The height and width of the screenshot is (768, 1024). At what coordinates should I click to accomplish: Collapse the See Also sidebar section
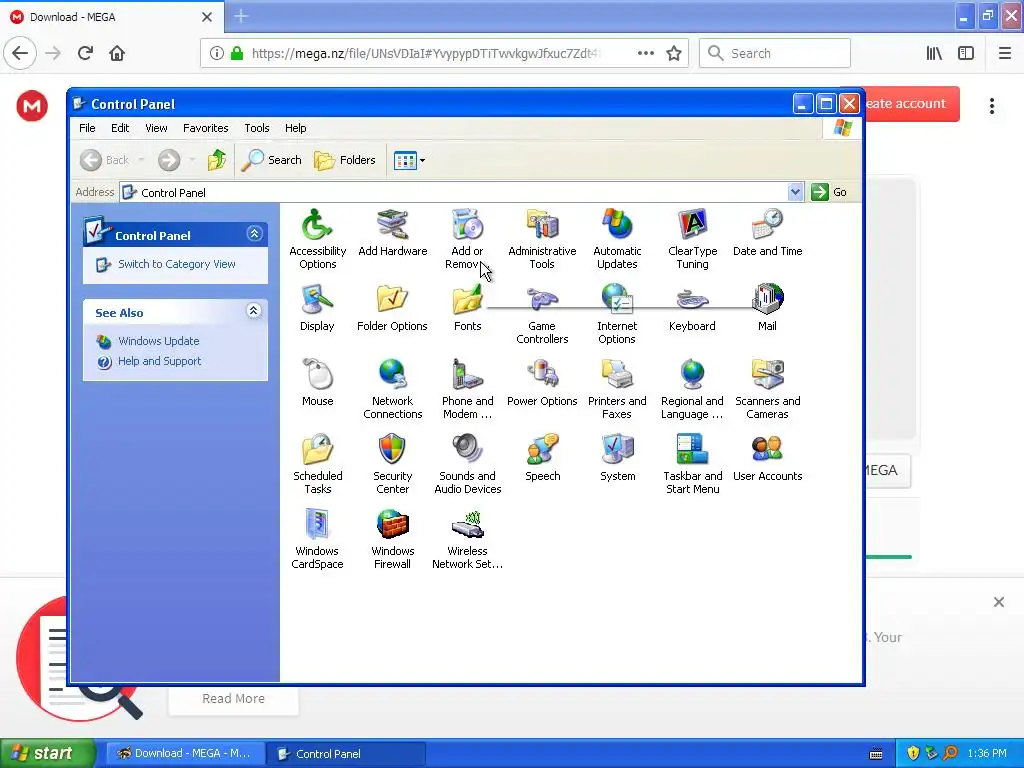254,311
